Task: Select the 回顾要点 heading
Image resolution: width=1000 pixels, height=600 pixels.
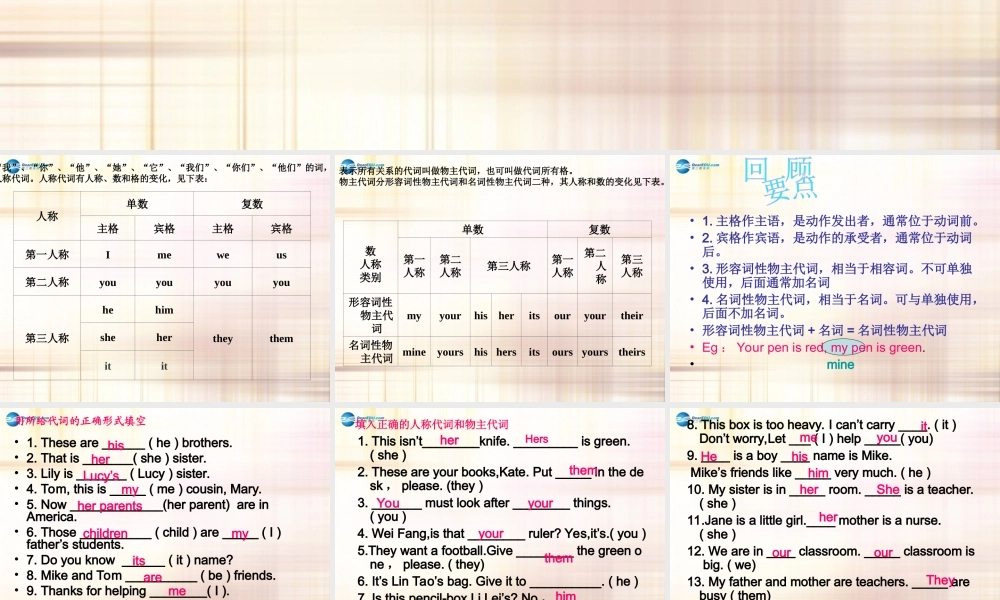Action: 781,178
